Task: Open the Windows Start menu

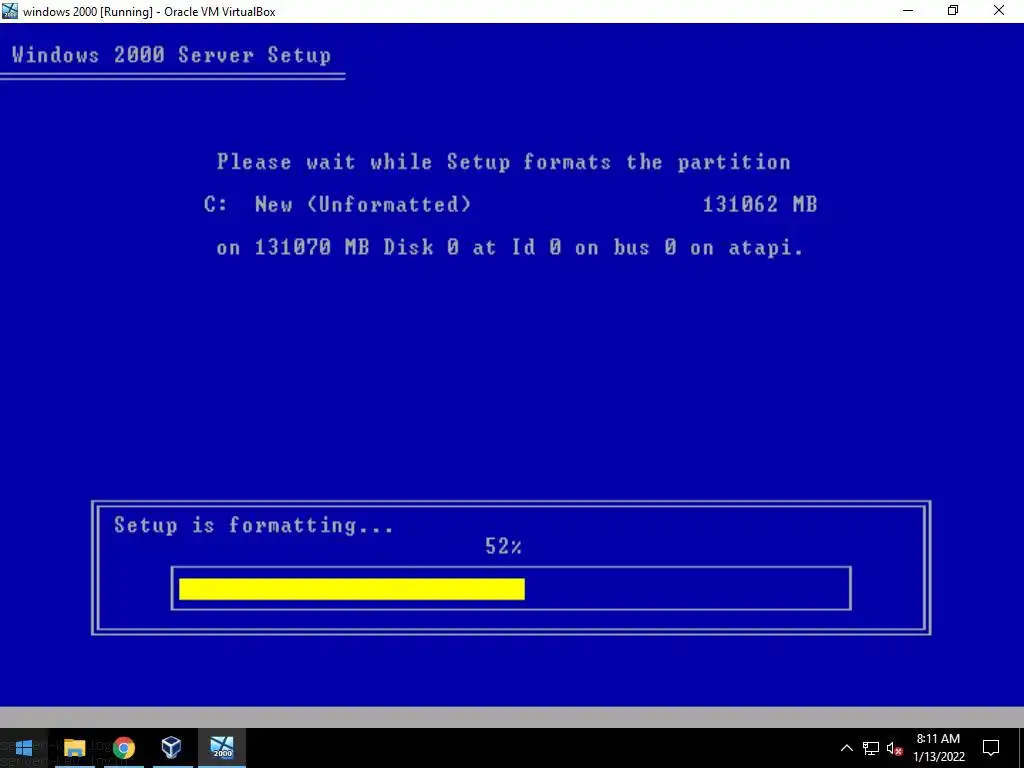Action: pos(24,748)
